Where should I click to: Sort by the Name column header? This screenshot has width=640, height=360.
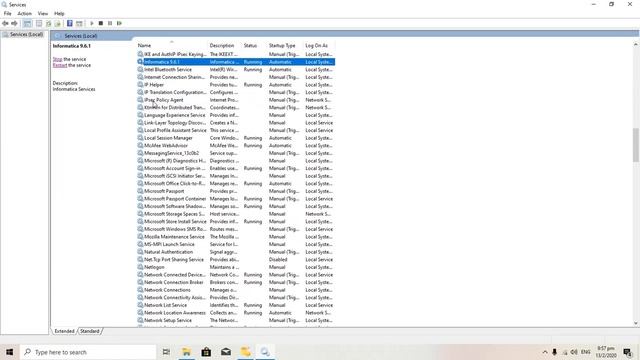pyautogui.click(x=171, y=45)
